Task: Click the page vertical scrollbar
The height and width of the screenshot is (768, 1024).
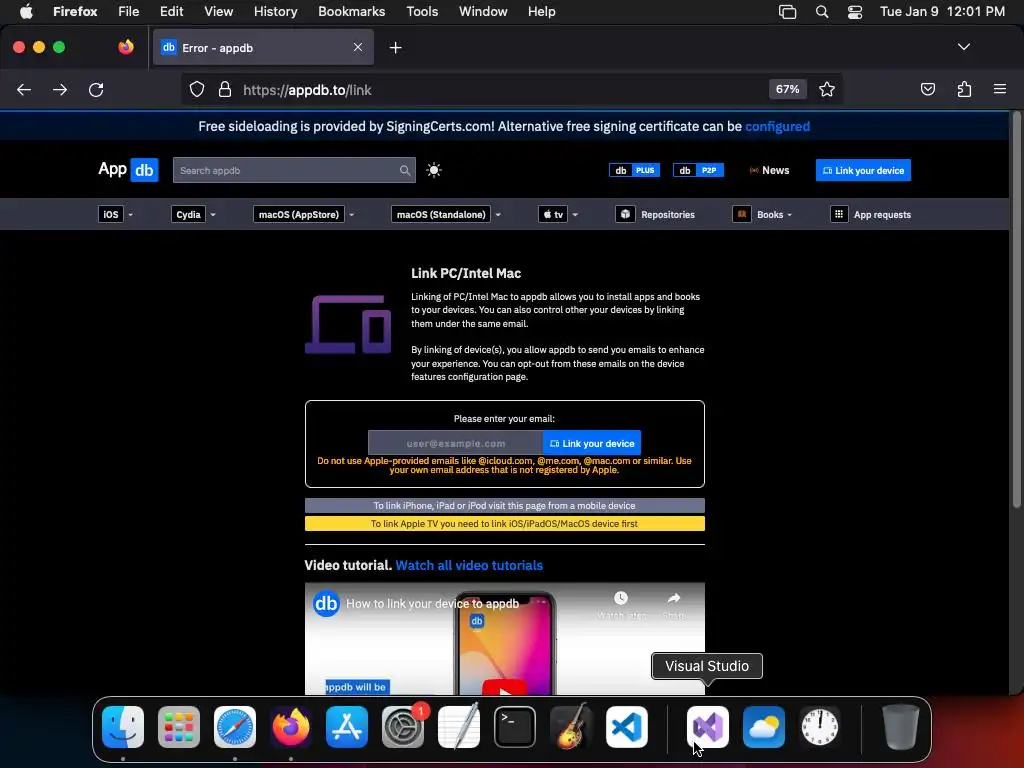Action: pos(1016,310)
